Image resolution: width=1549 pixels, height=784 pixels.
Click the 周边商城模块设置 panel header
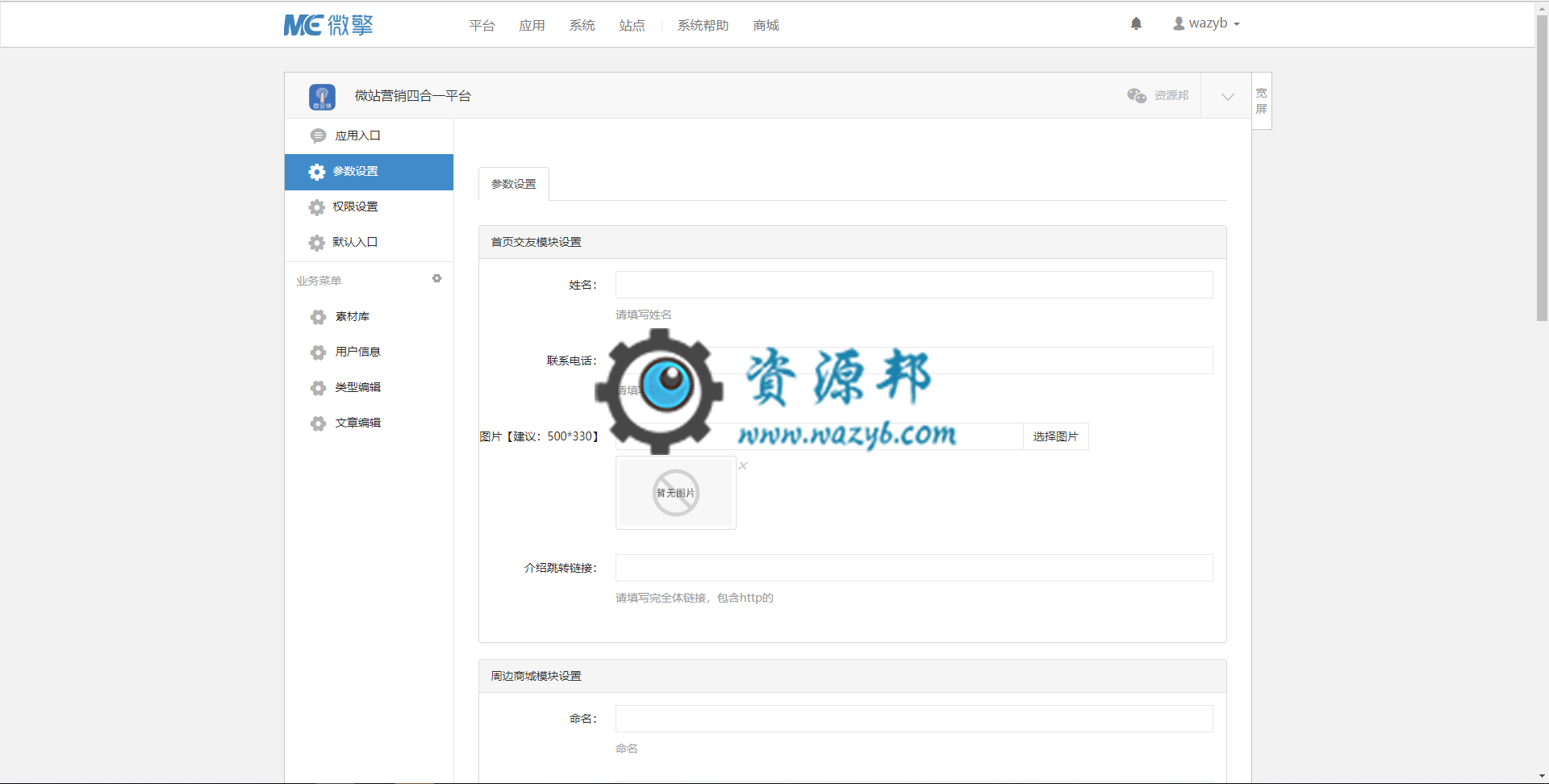click(x=853, y=676)
